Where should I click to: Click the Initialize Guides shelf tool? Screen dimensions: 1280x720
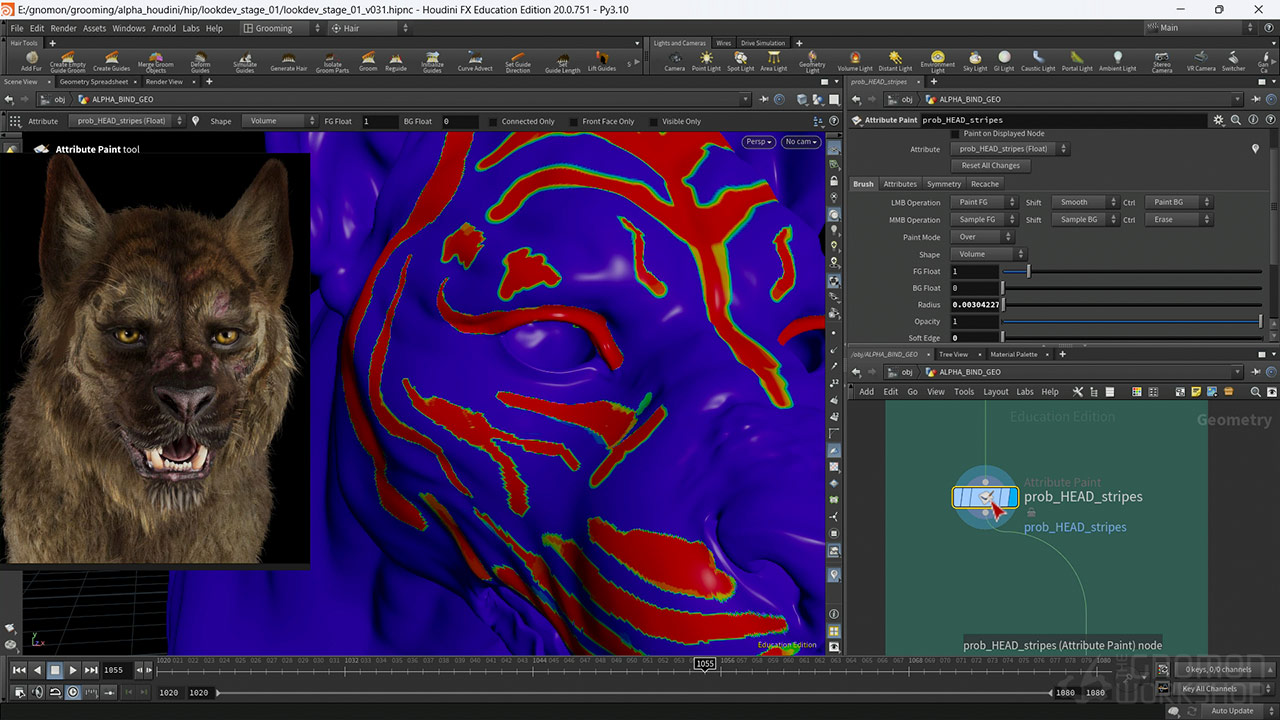click(x=430, y=58)
